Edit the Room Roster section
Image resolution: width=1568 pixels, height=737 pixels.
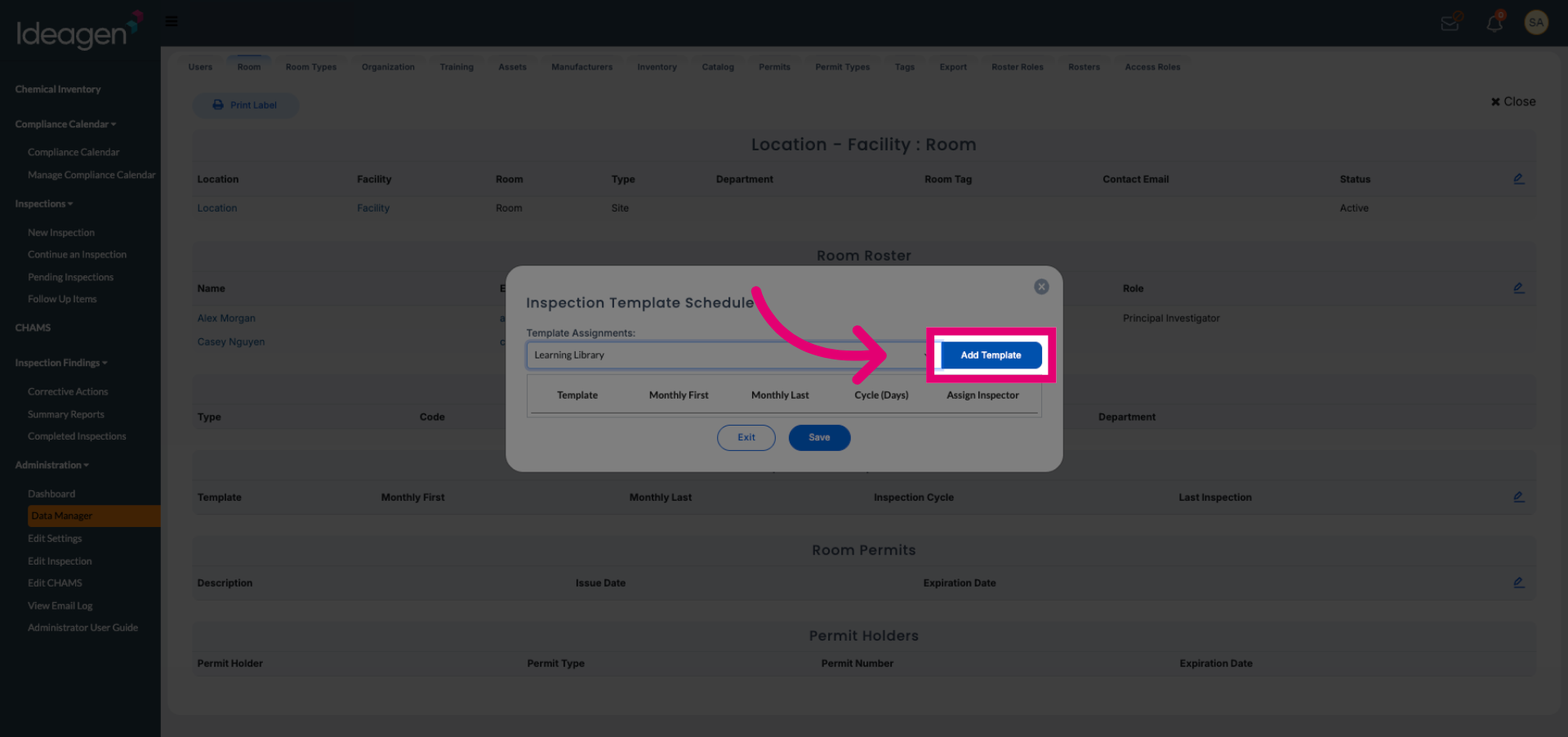(1518, 288)
